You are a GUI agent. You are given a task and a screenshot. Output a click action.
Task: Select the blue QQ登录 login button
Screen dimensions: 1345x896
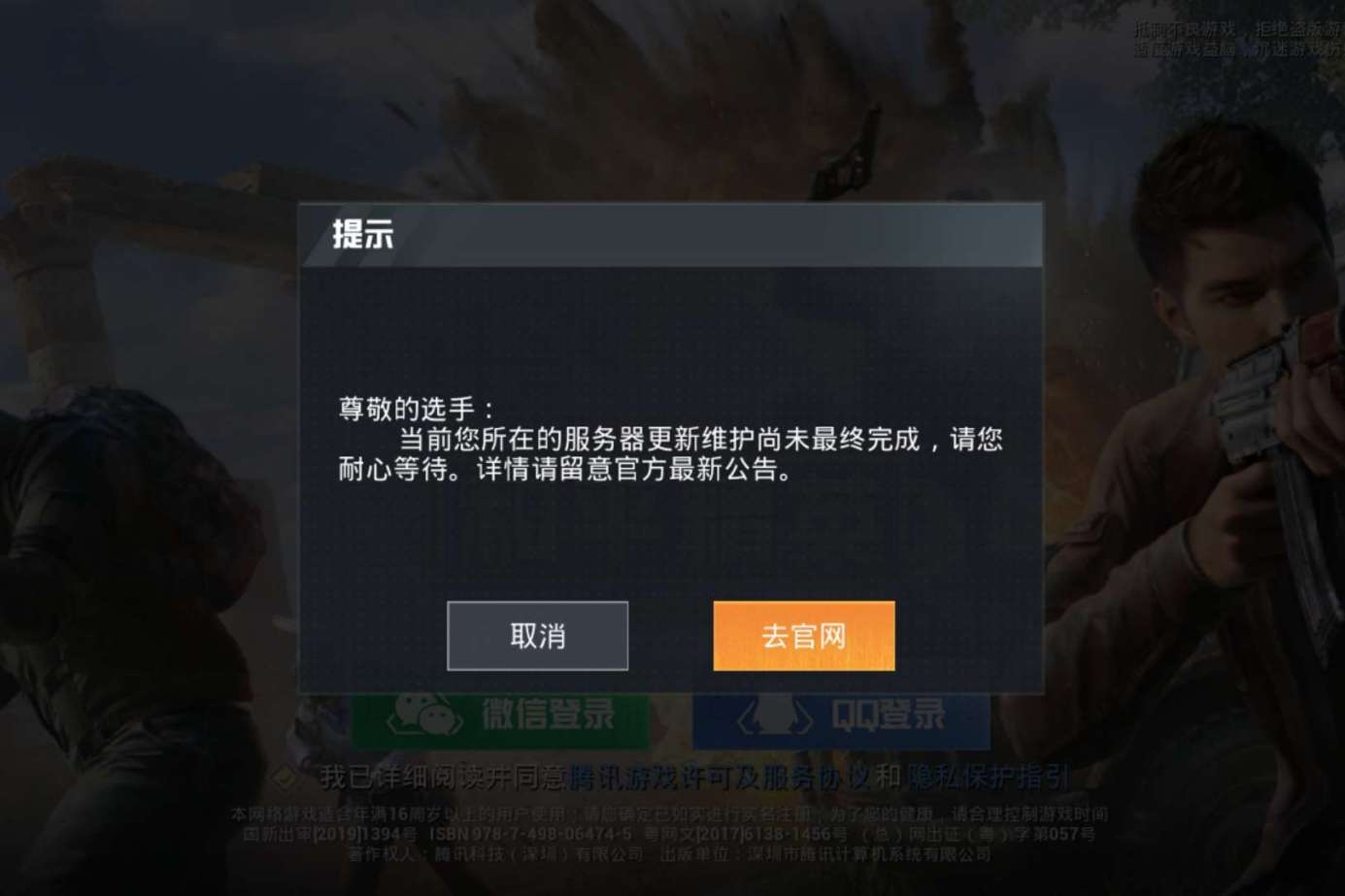click(x=841, y=719)
